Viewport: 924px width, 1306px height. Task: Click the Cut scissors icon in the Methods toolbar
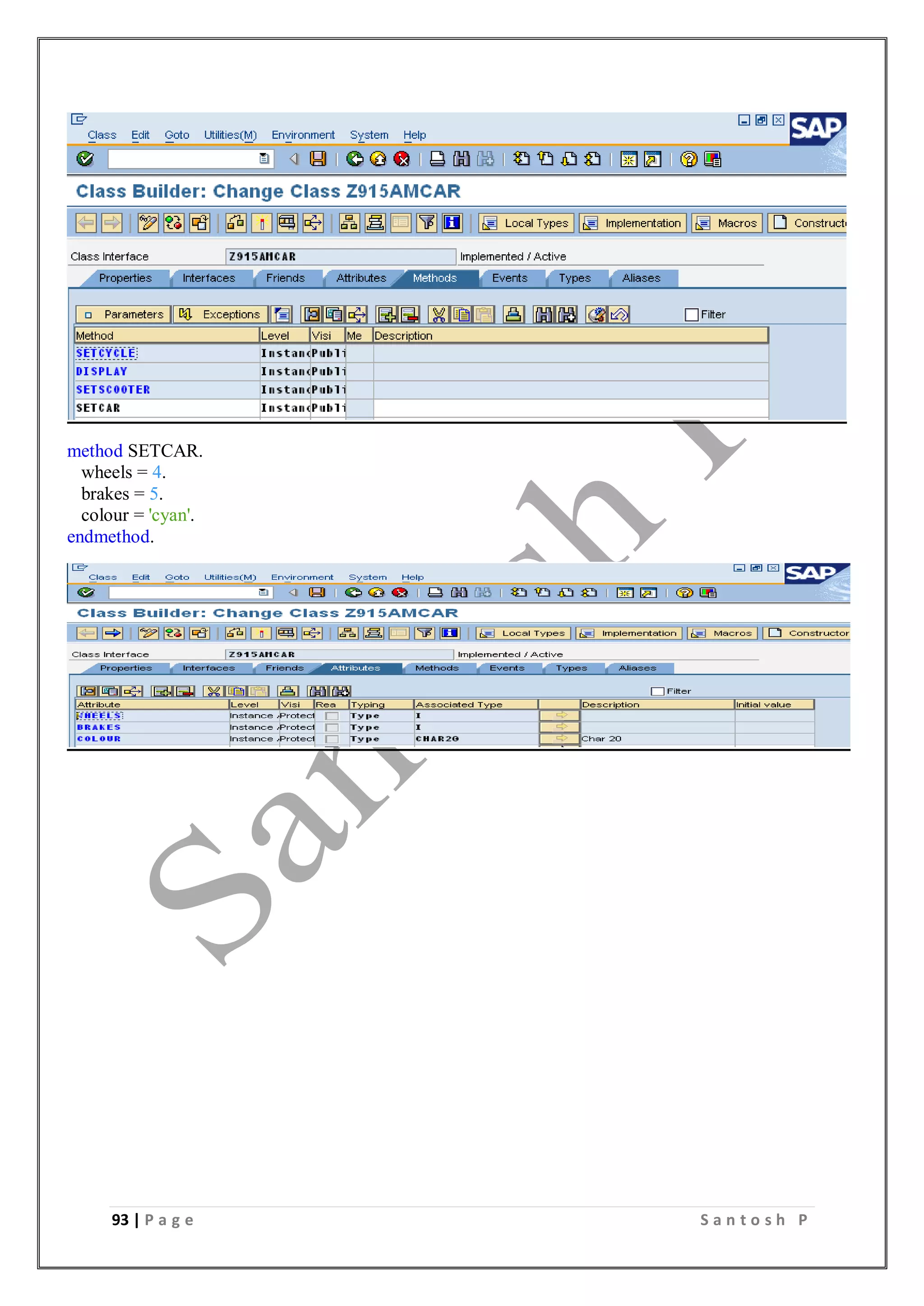438,314
